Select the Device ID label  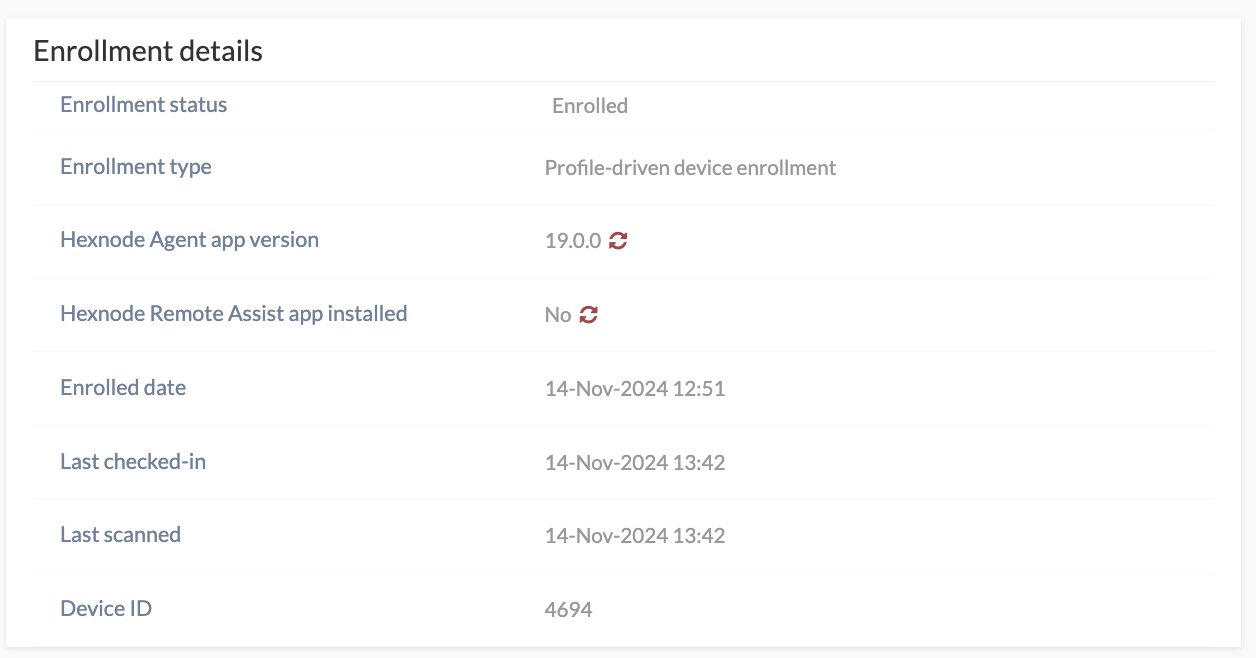(x=106, y=608)
